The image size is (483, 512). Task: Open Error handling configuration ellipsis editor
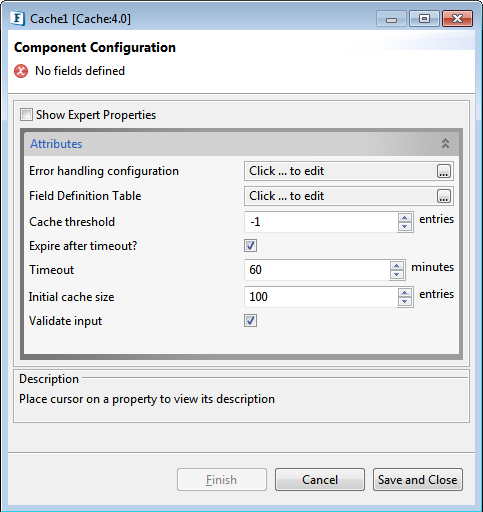pos(444,171)
